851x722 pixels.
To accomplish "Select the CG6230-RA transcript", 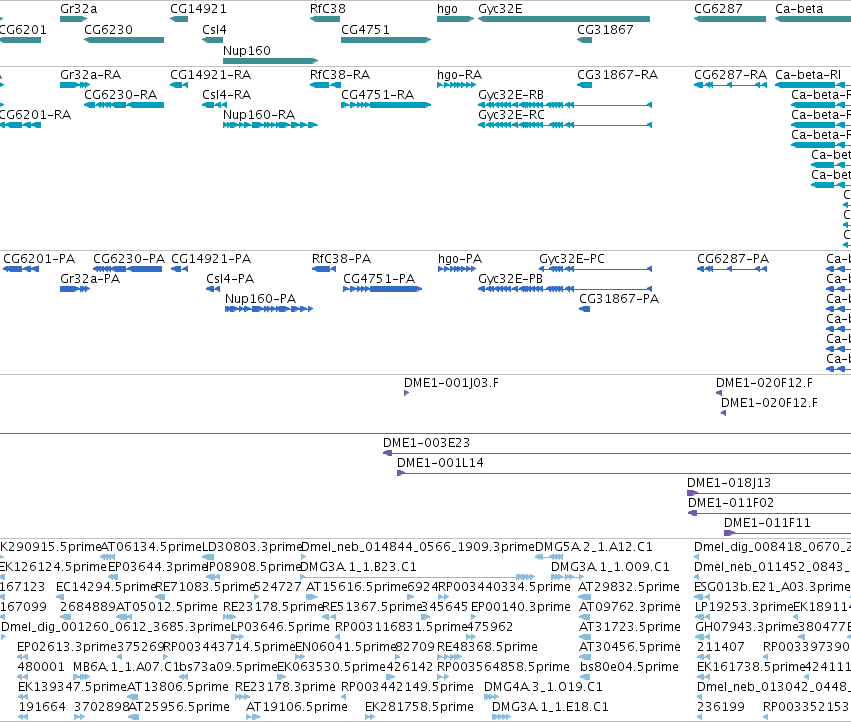I will click(124, 105).
